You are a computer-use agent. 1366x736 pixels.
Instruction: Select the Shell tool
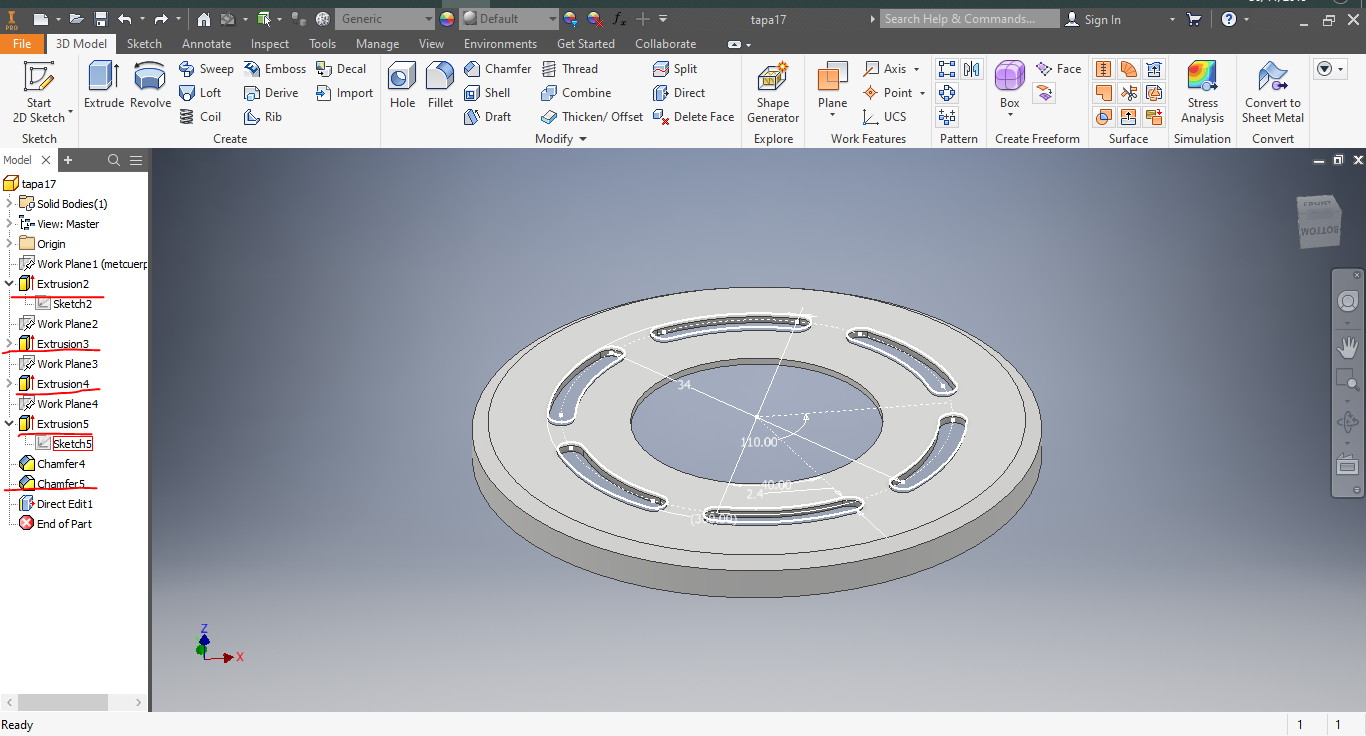click(487, 93)
